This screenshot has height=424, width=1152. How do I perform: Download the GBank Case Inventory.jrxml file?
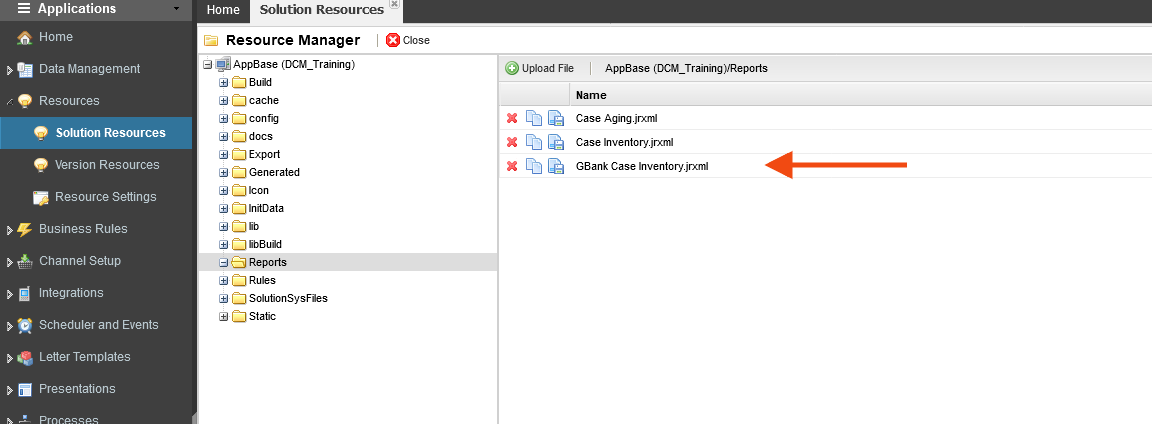coord(556,166)
